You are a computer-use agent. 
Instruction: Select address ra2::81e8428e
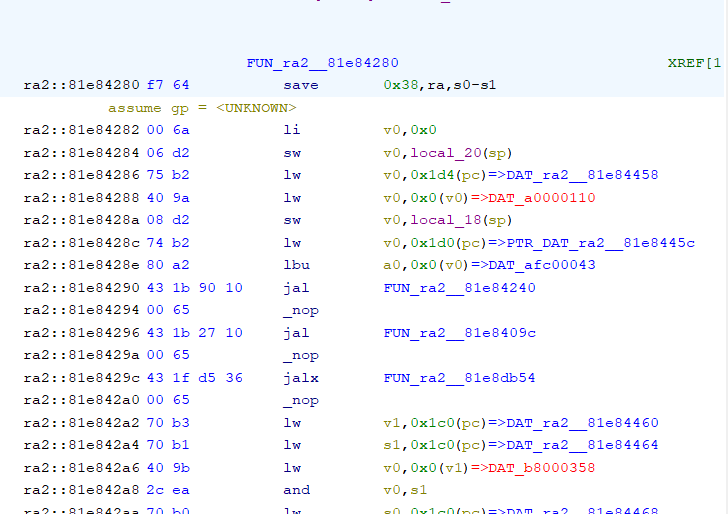(x=81, y=265)
